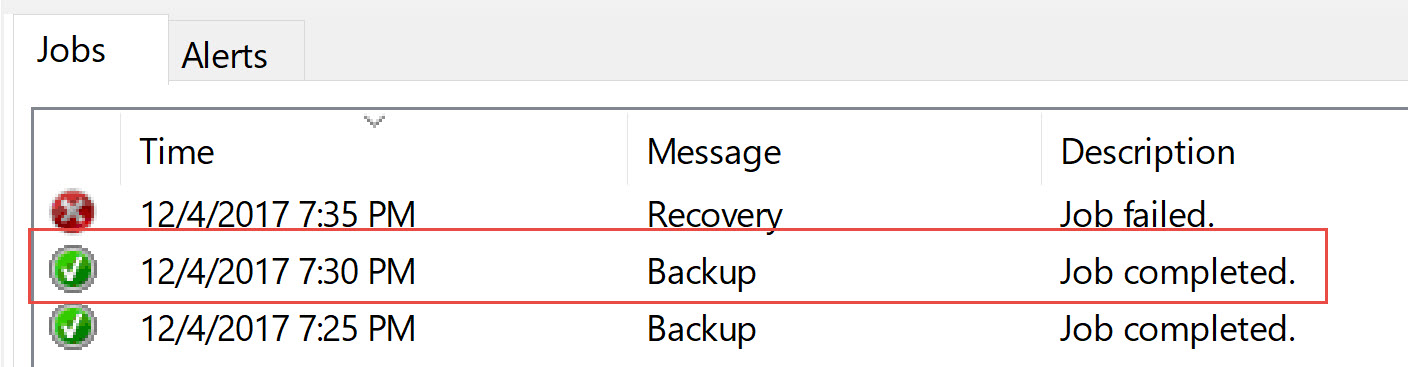Select the Jobs tab
The image size is (1408, 367).
[x=71, y=50]
